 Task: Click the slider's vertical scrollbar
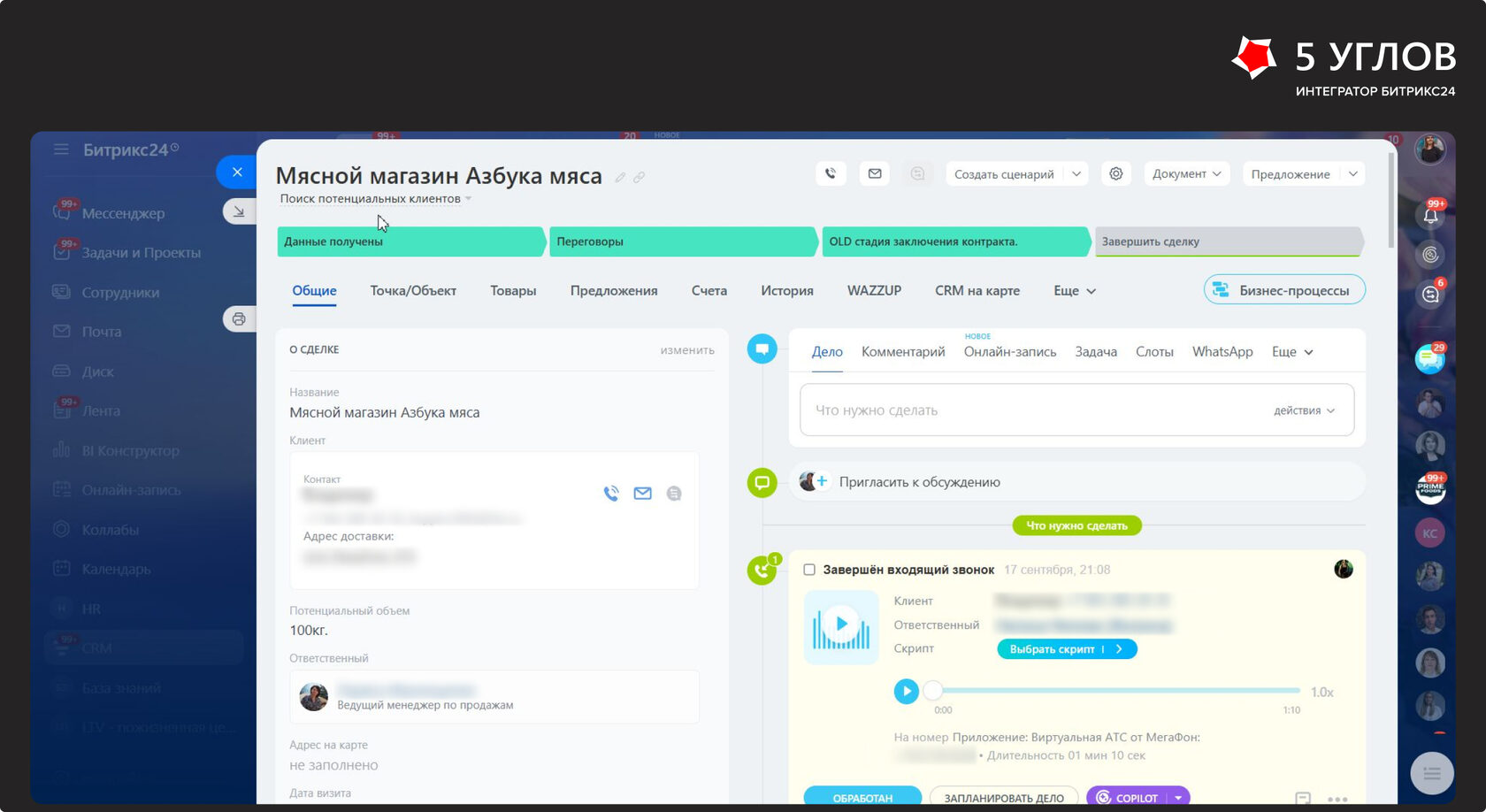pyautogui.click(x=1390, y=199)
